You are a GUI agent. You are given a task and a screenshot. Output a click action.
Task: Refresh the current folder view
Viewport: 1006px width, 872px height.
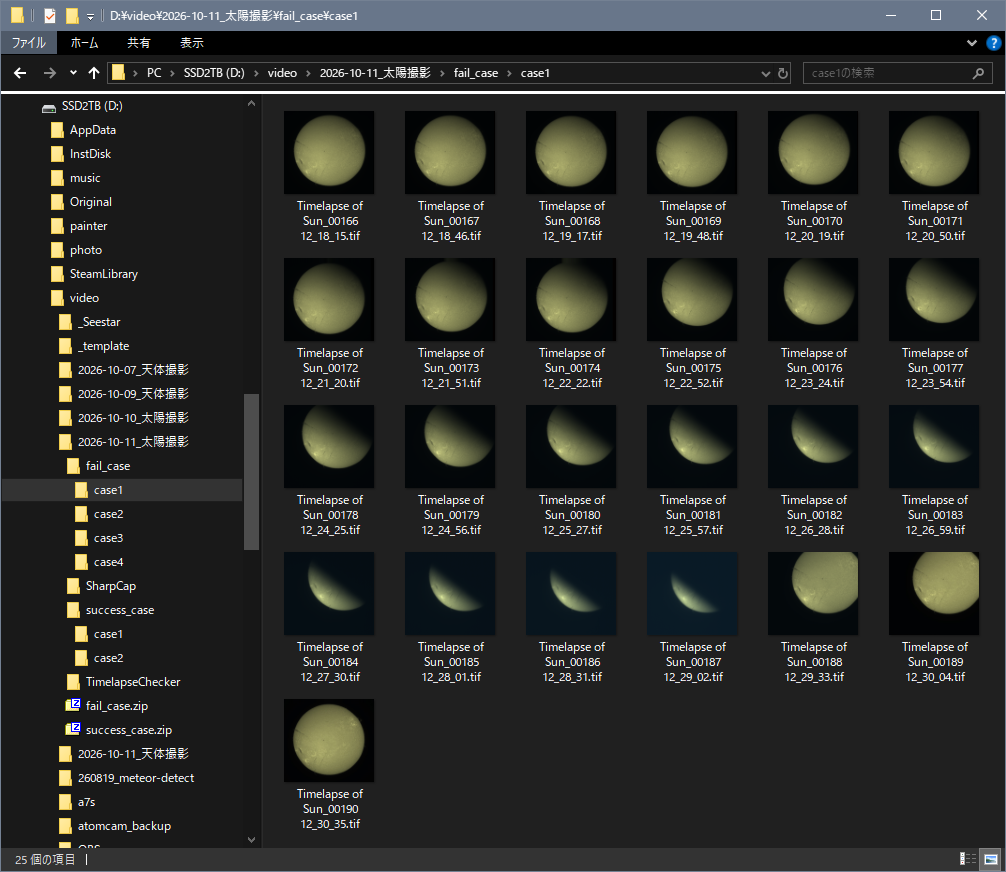point(783,73)
